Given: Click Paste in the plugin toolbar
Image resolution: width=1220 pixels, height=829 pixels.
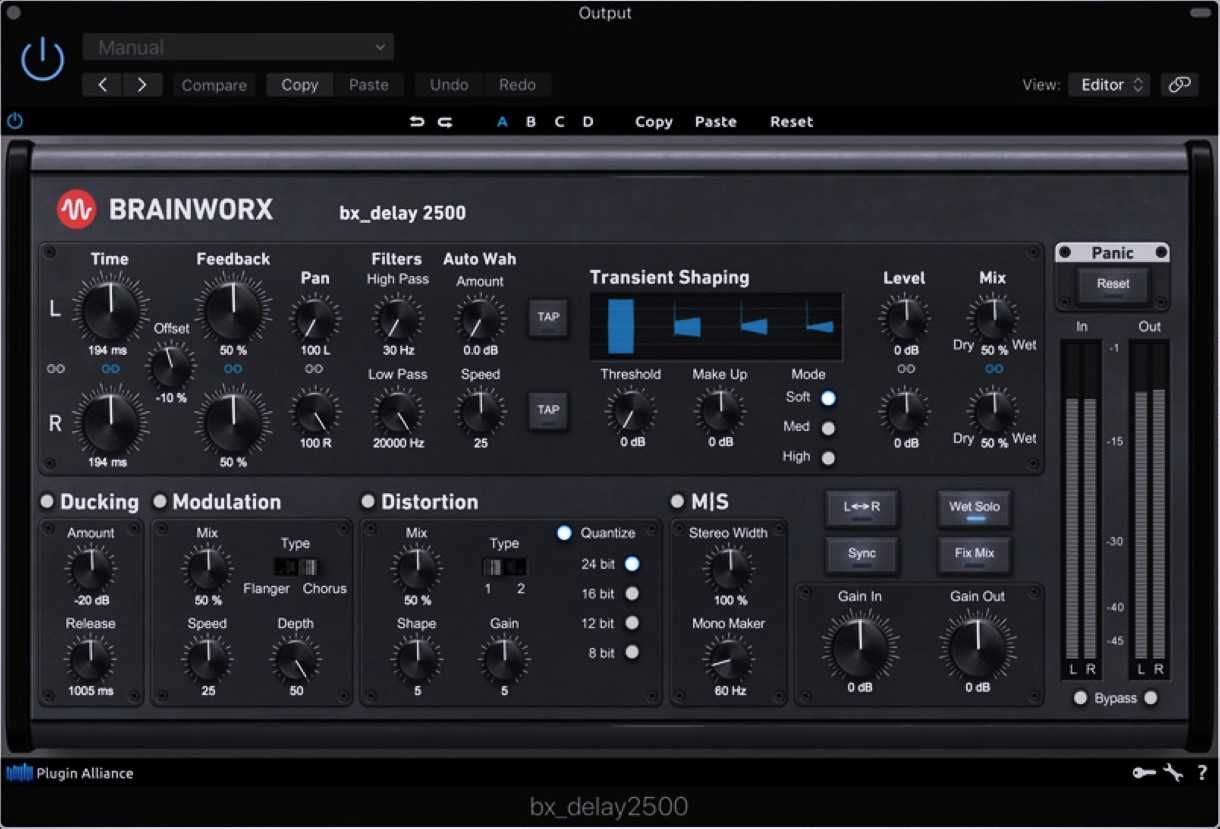Looking at the screenshot, I should click(x=716, y=122).
